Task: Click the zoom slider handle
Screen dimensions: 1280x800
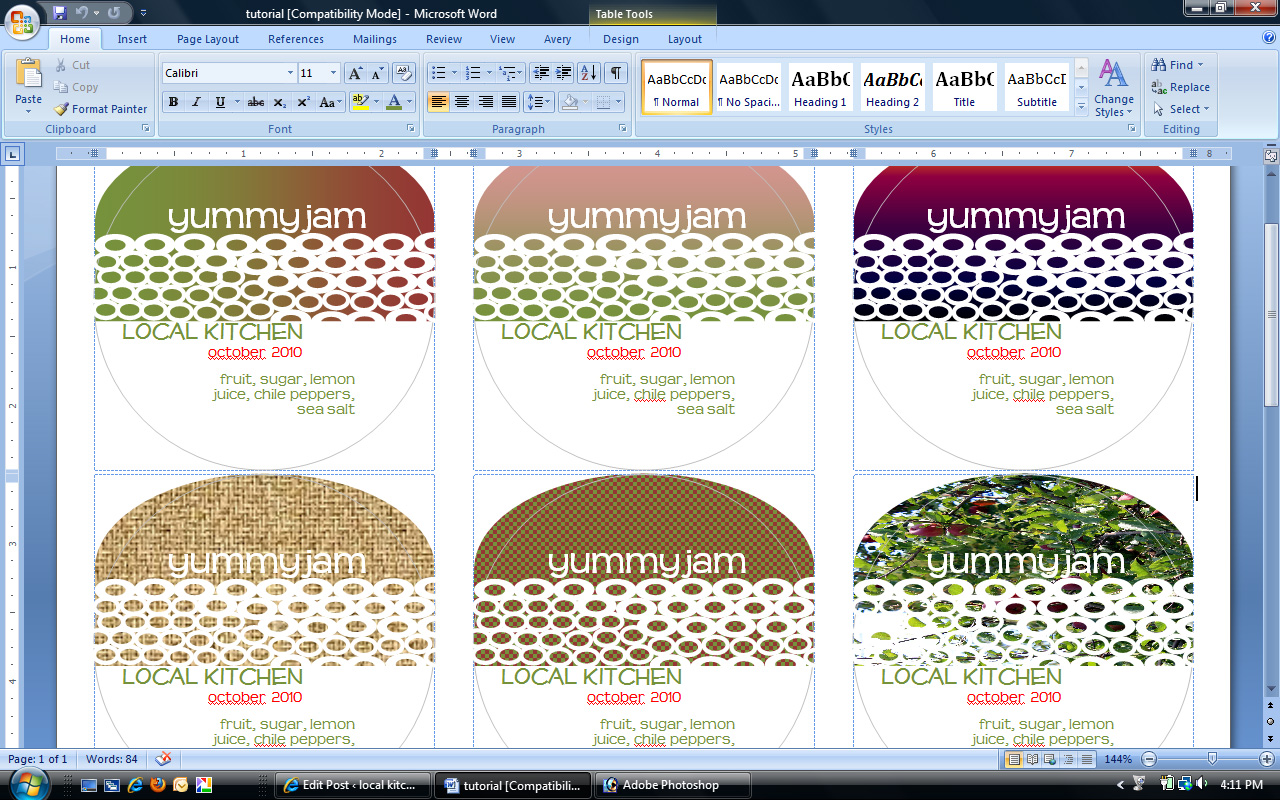Action: (x=1212, y=759)
